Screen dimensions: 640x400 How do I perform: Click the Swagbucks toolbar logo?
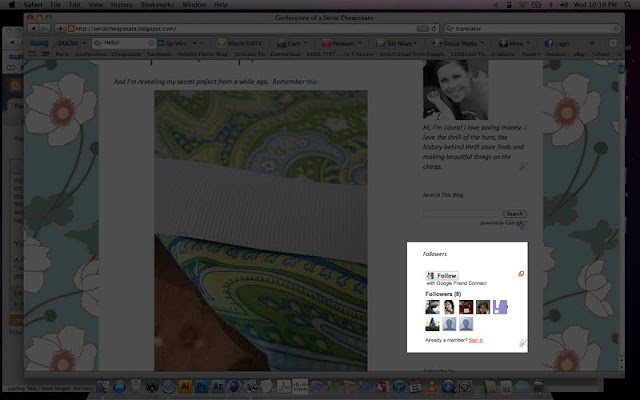54,43
